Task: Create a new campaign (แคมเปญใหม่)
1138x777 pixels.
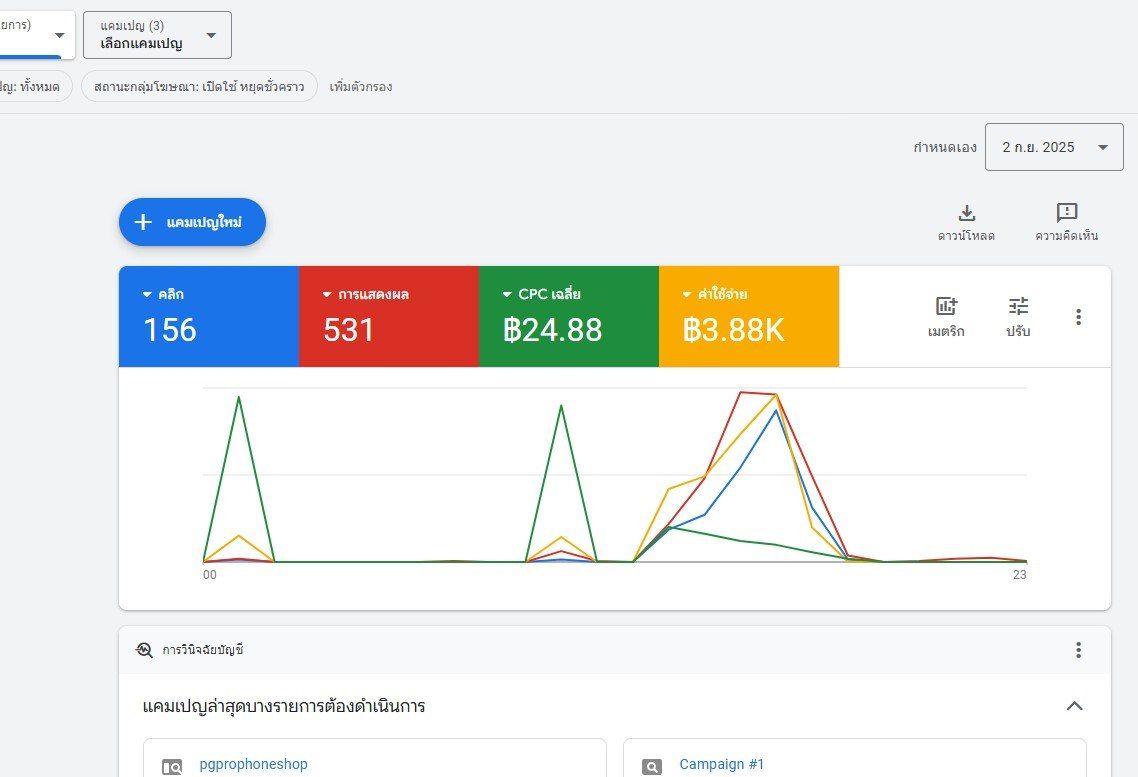Action: click(192, 222)
